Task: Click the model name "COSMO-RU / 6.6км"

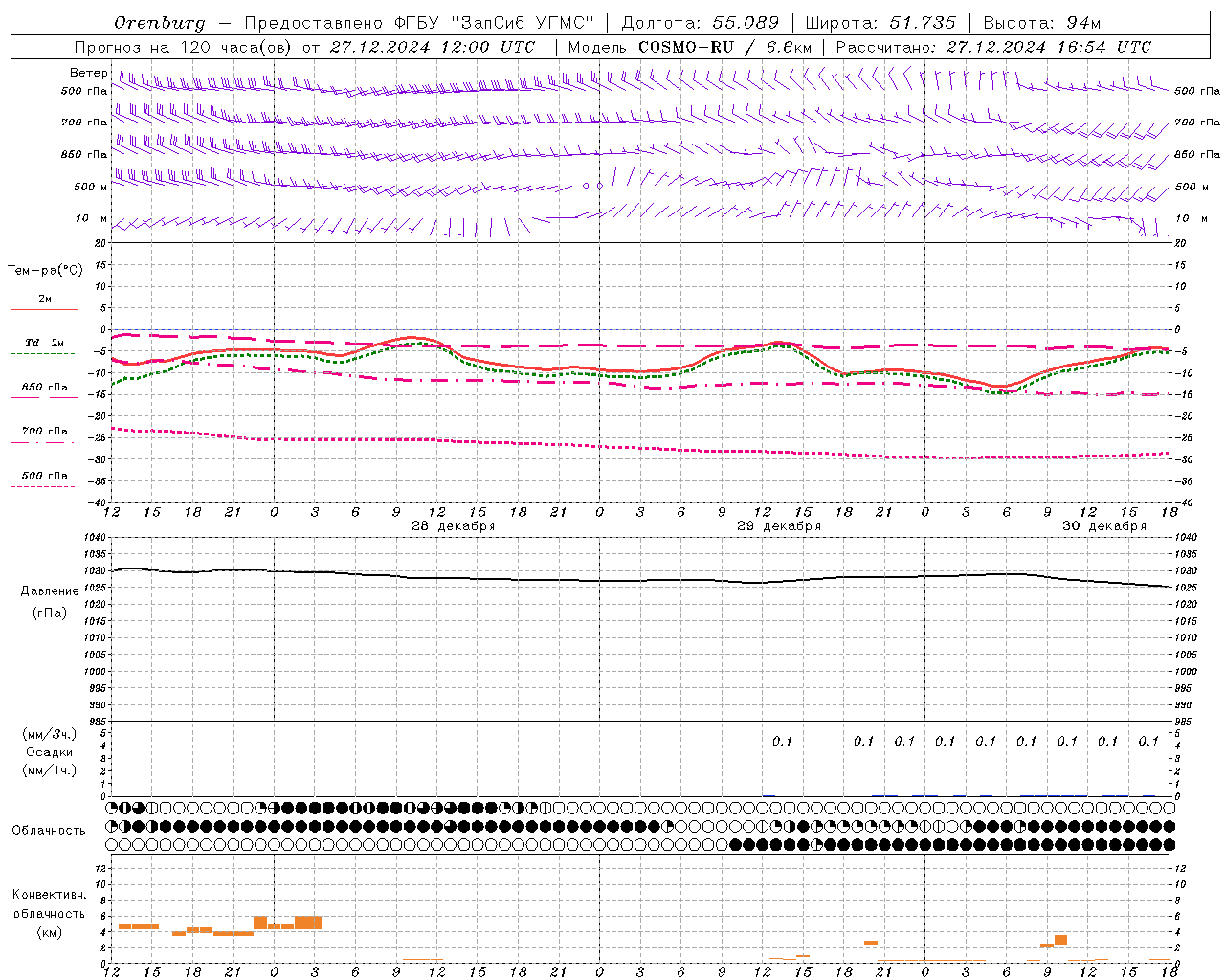Action: point(724,47)
